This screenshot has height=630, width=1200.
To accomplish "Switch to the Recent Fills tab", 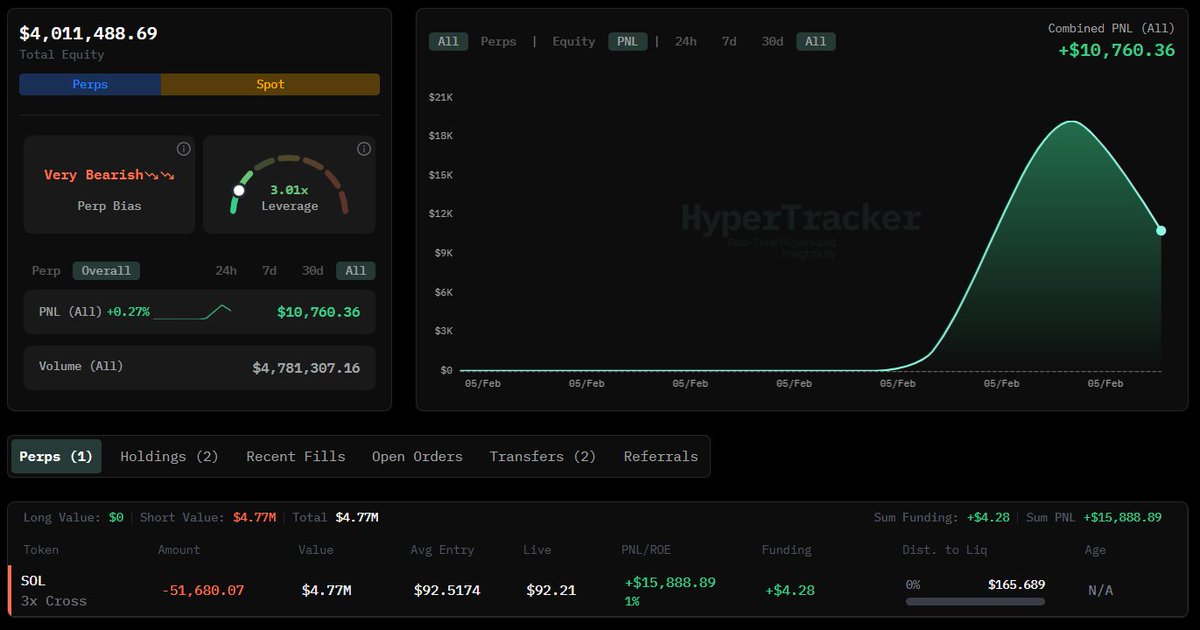I will (x=296, y=456).
